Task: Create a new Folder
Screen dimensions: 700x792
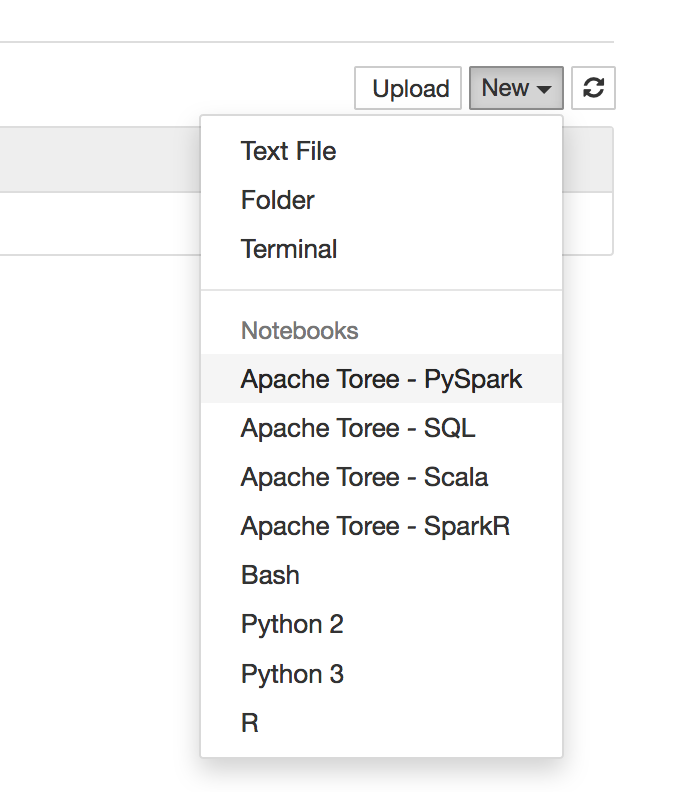Action: (278, 200)
